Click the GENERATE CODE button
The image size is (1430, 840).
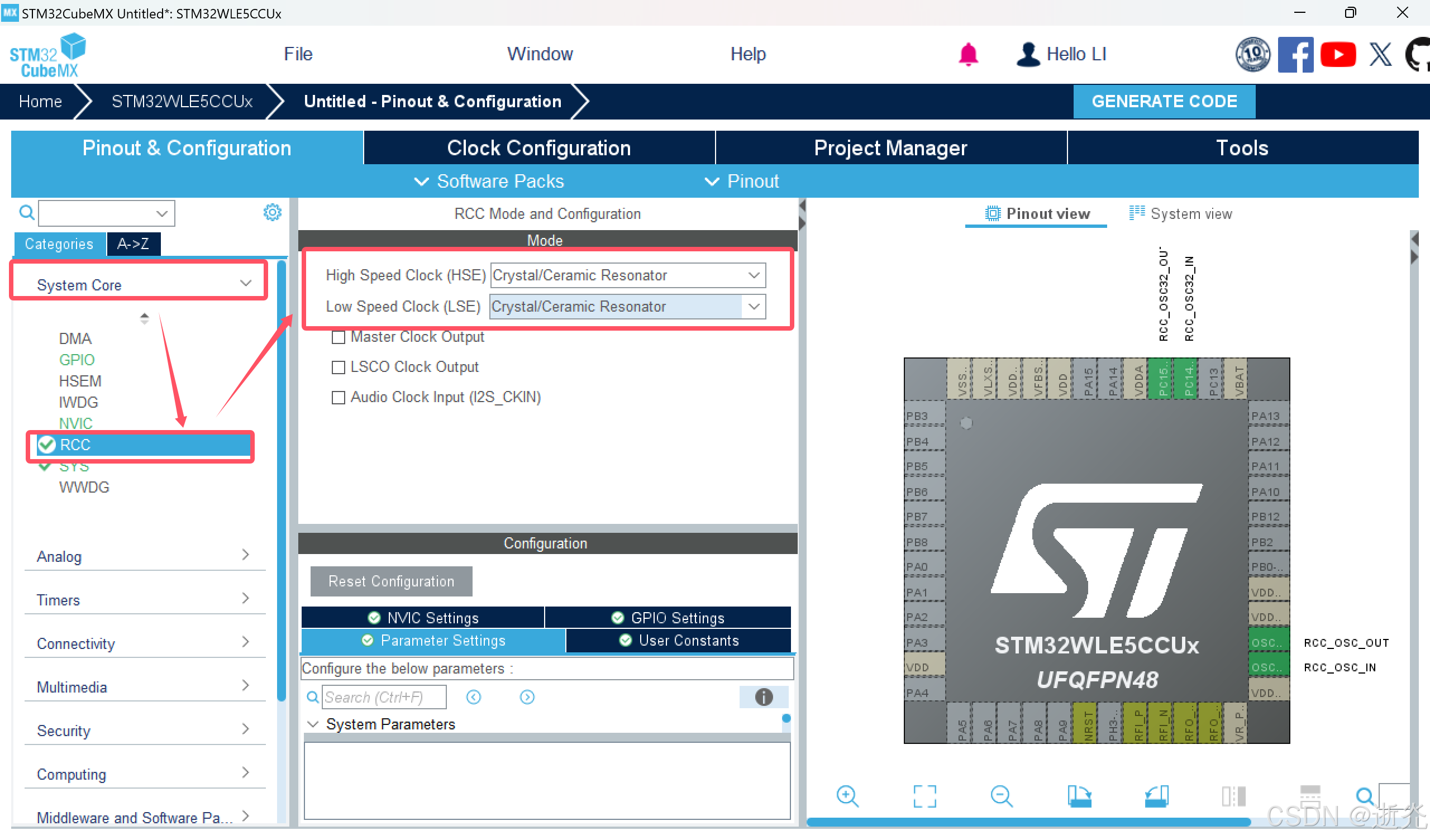pos(1164,101)
